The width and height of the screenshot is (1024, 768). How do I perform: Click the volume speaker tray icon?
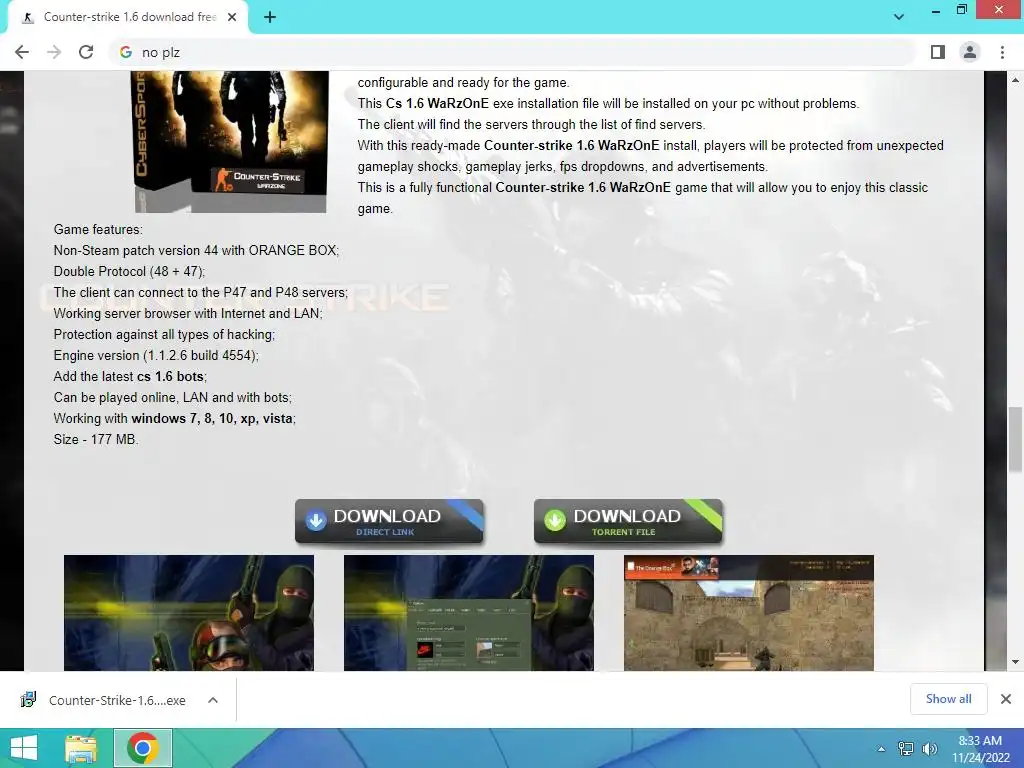pos(929,749)
